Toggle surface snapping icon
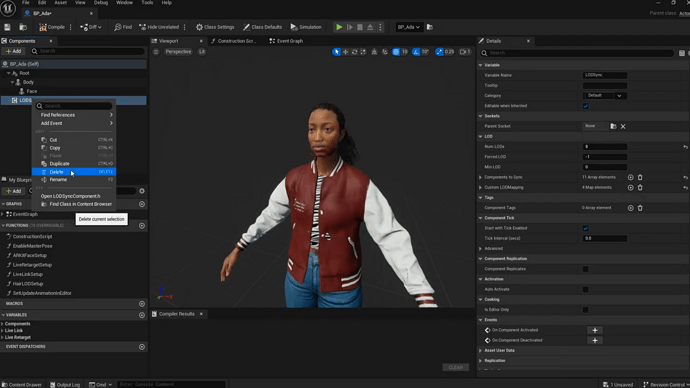Screen dimensions: 690x388 point(374,52)
